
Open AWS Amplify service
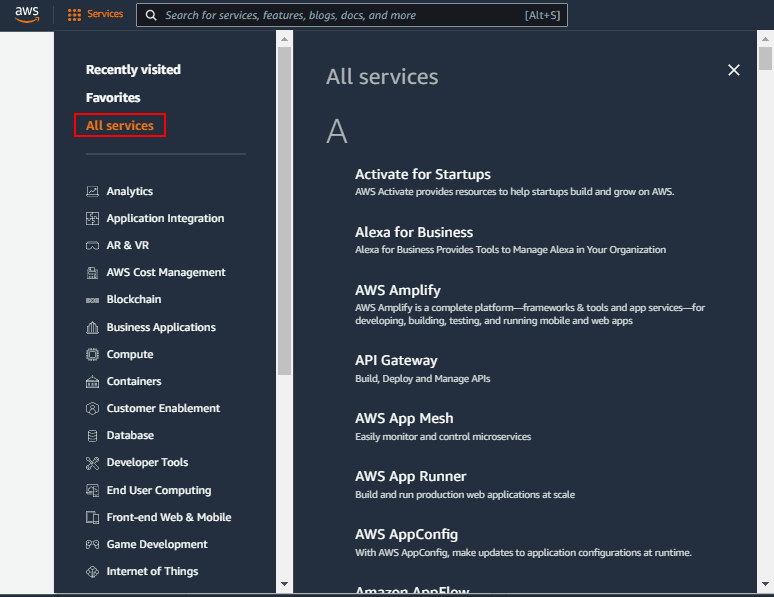point(398,290)
